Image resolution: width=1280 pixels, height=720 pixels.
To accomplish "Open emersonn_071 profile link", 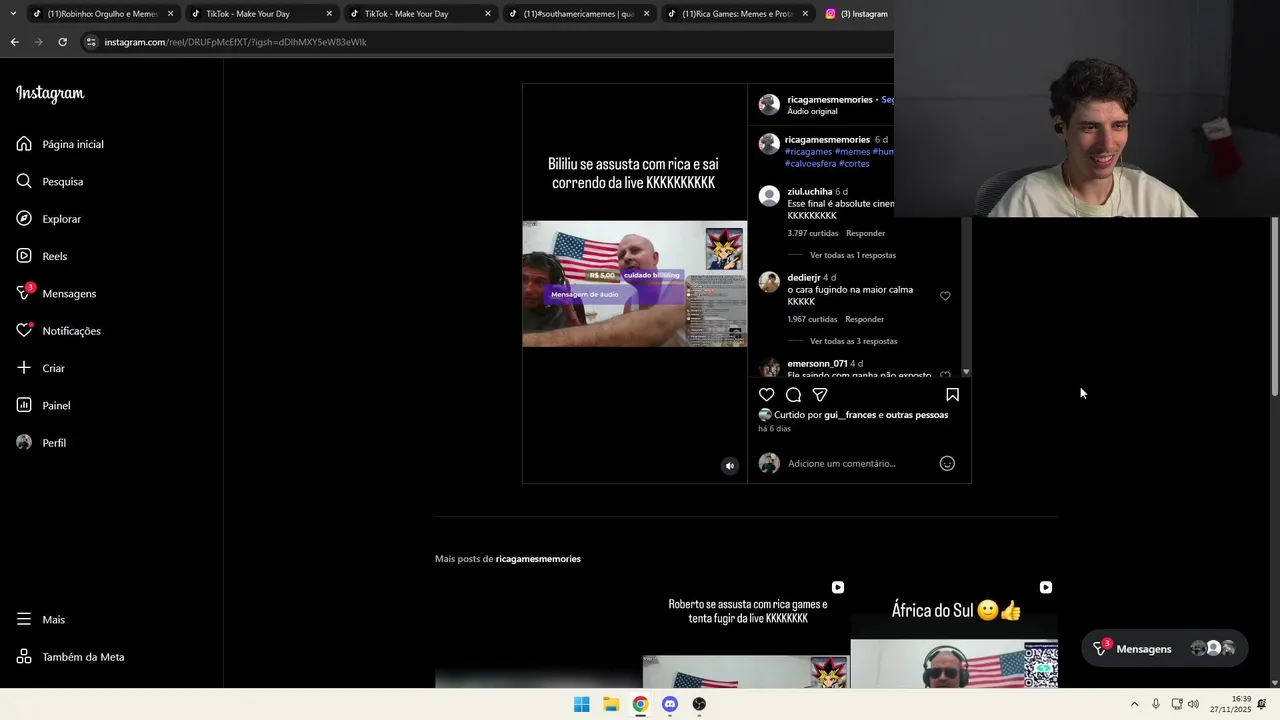I will pos(817,363).
